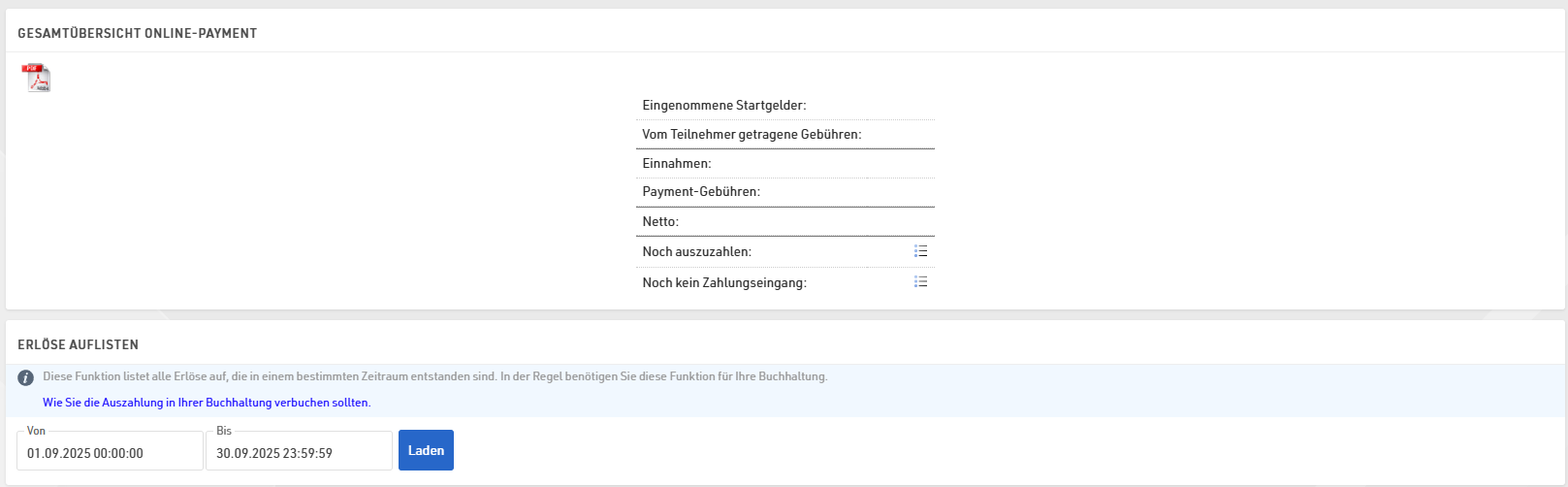
Task: Select the Payment-Gebühren row
Action: coord(700,191)
